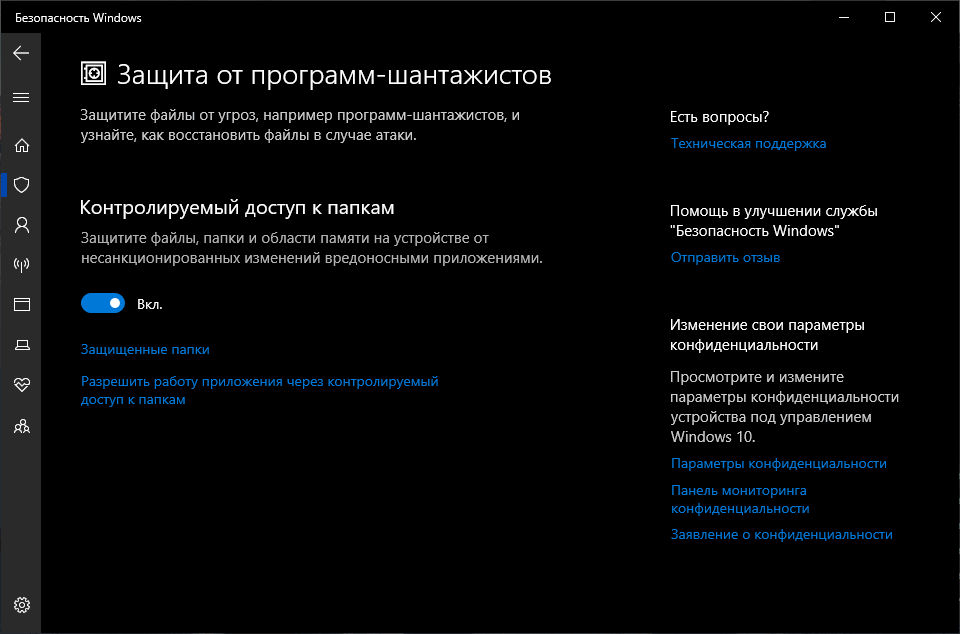Click the Защита от программ-шантажистов heading
This screenshot has width=960, height=634.
[x=334, y=75]
